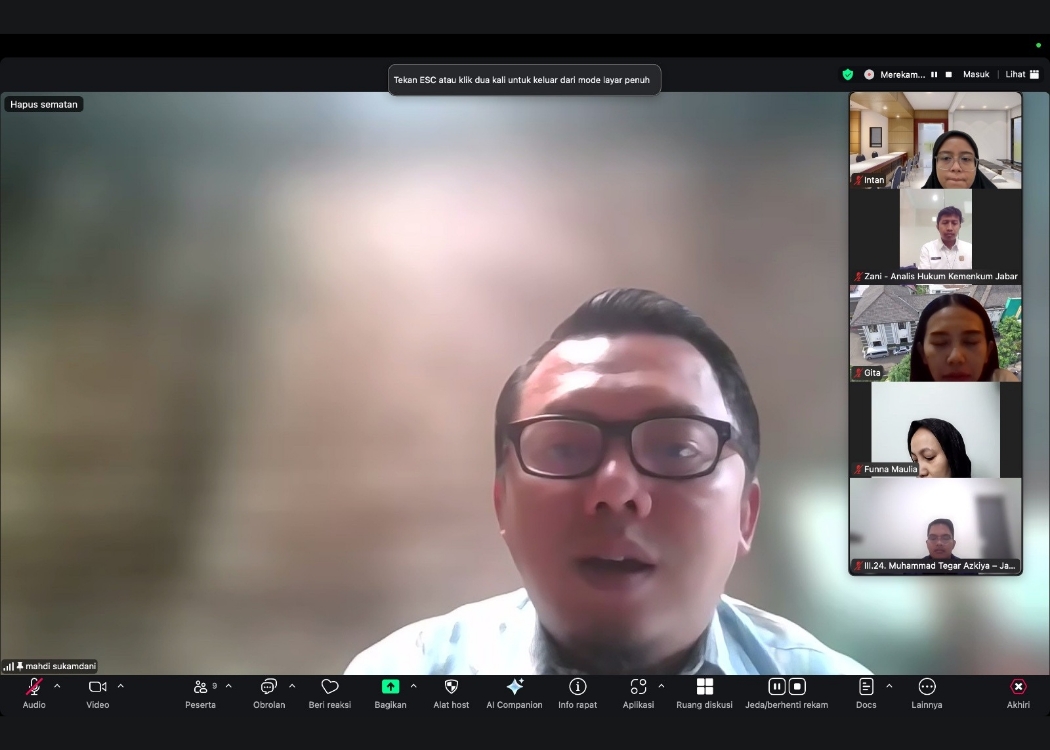Image resolution: width=1050 pixels, height=750 pixels.
Task: Pause recording in the bottom toolbar
Action: click(x=776, y=687)
